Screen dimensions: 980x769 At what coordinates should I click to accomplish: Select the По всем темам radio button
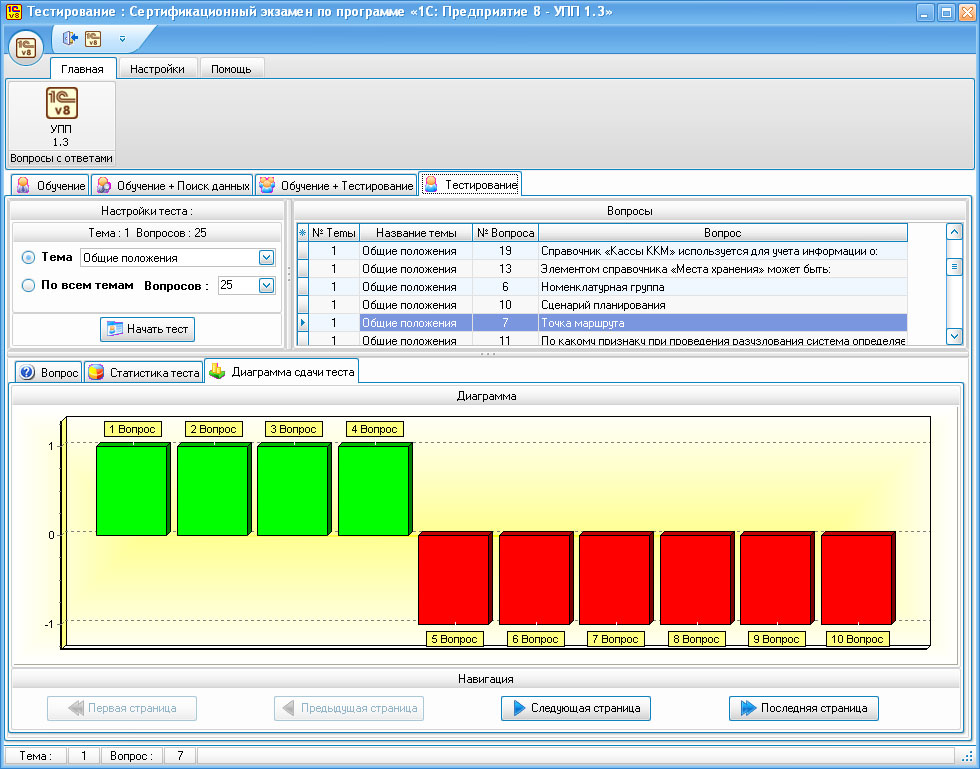tap(28, 285)
